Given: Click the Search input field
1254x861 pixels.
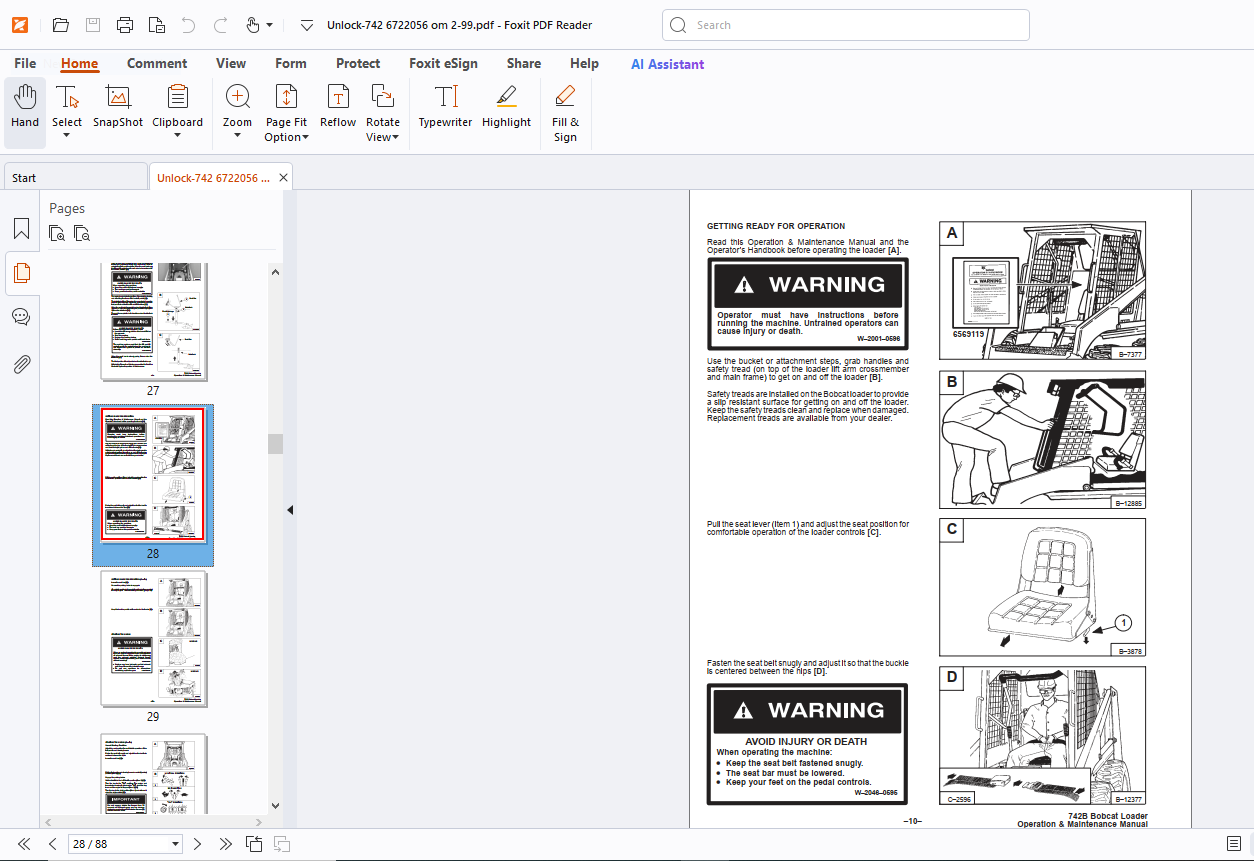Looking at the screenshot, I should point(846,25).
